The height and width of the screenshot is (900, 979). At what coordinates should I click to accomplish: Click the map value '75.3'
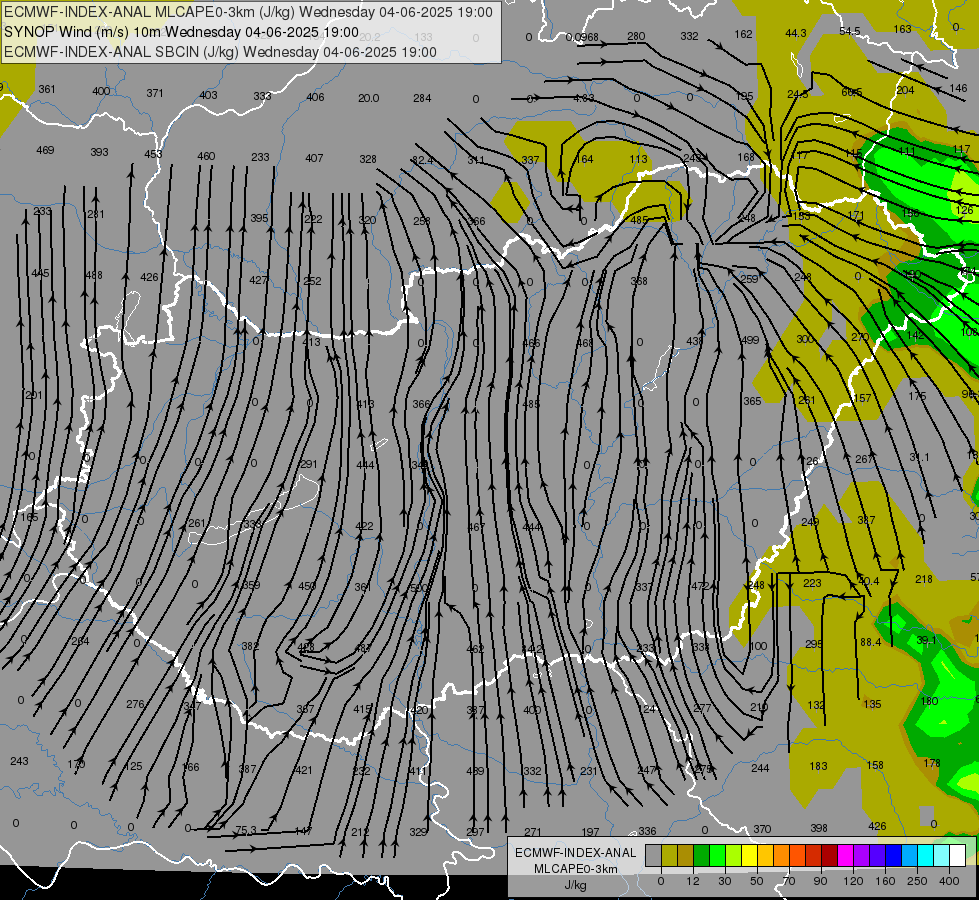(245, 830)
